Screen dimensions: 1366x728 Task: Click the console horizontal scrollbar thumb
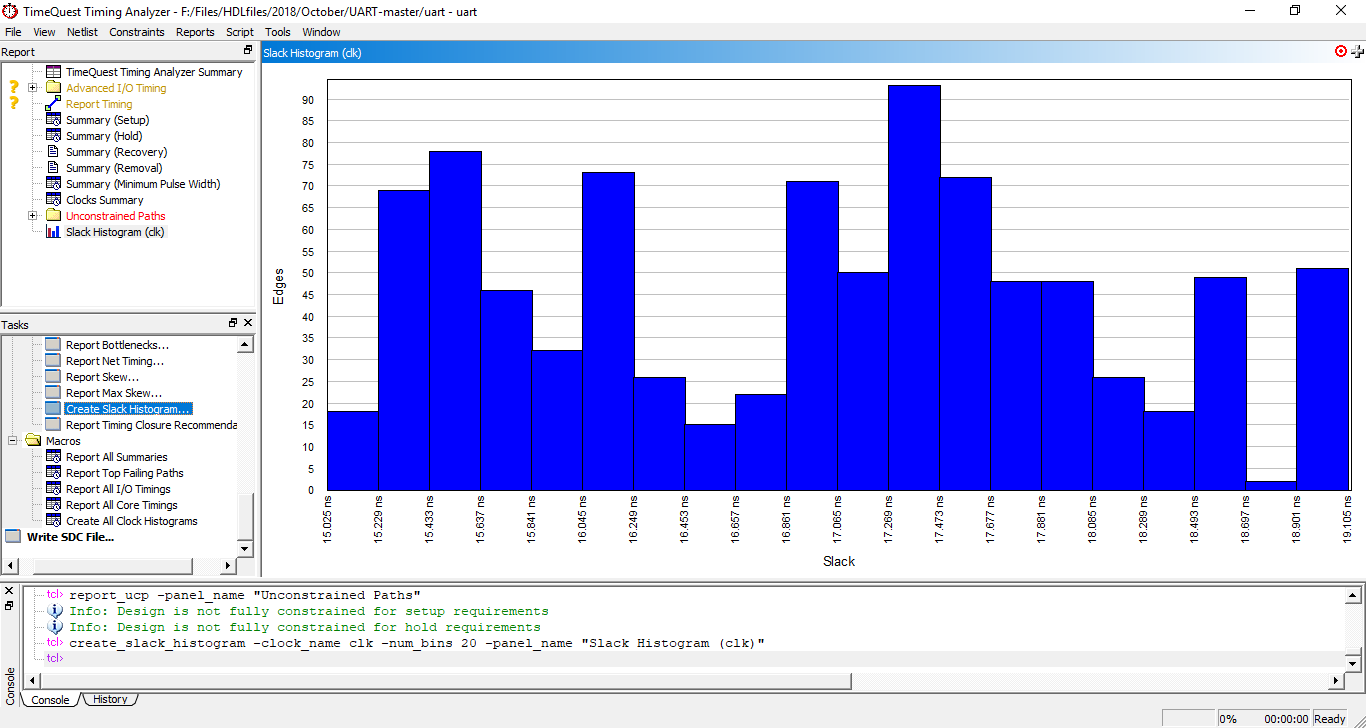(444, 681)
